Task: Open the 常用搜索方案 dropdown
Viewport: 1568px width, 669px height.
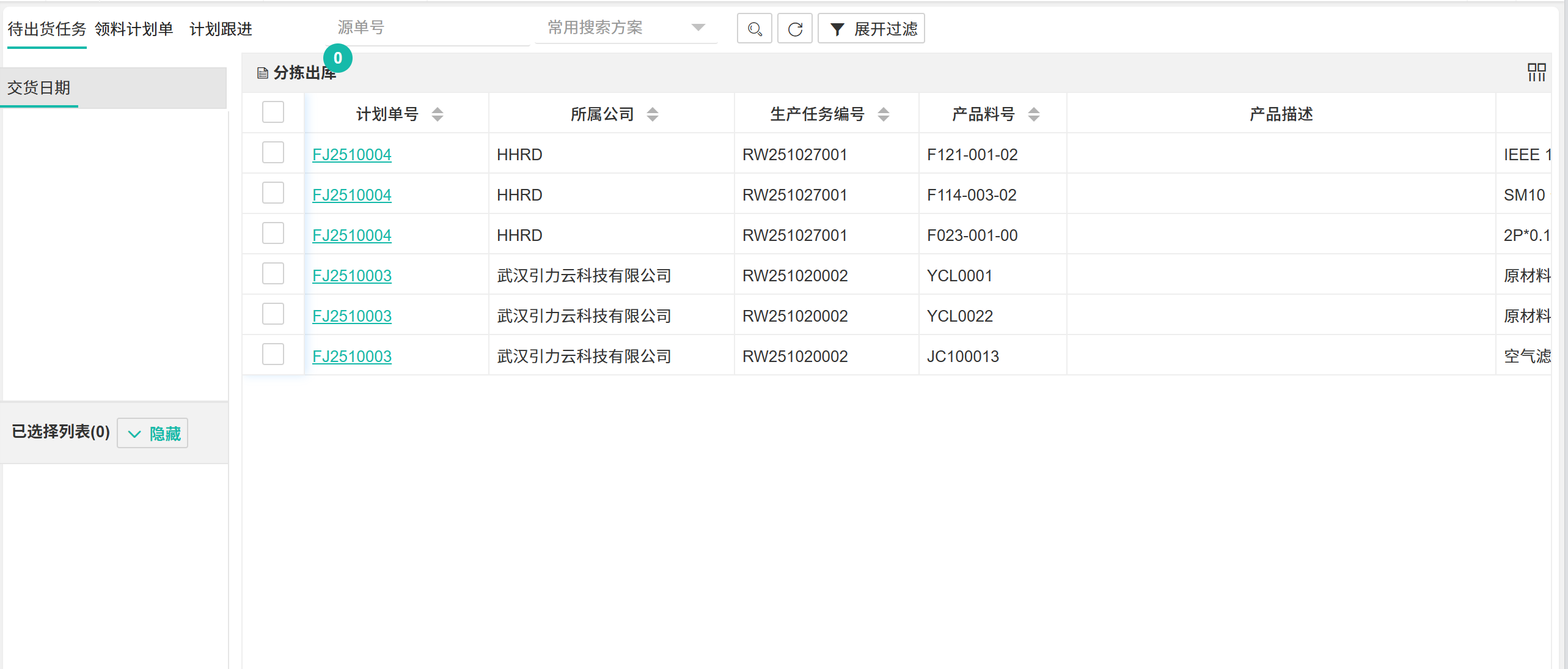Action: [x=626, y=28]
